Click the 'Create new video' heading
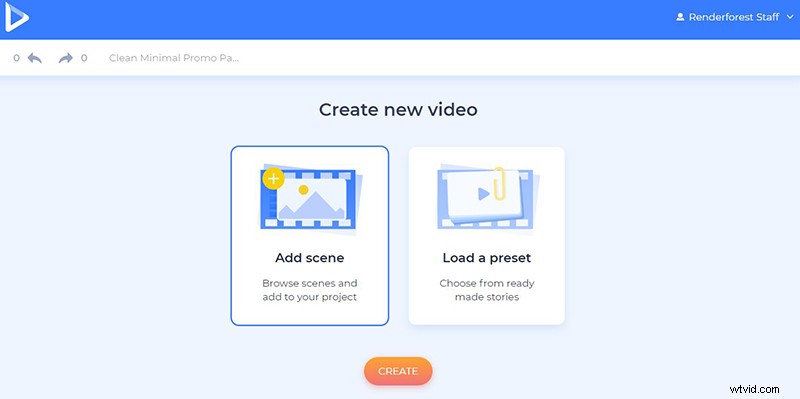This screenshot has width=800, height=399. click(x=398, y=110)
